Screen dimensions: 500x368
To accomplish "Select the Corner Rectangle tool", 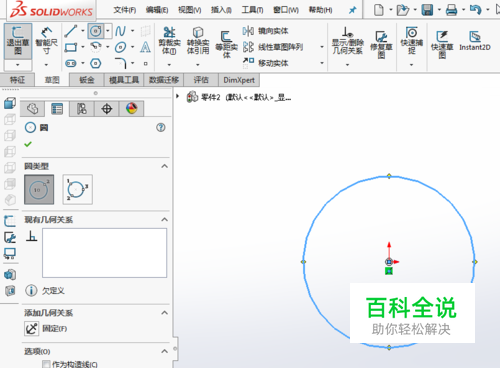I will (71, 47).
